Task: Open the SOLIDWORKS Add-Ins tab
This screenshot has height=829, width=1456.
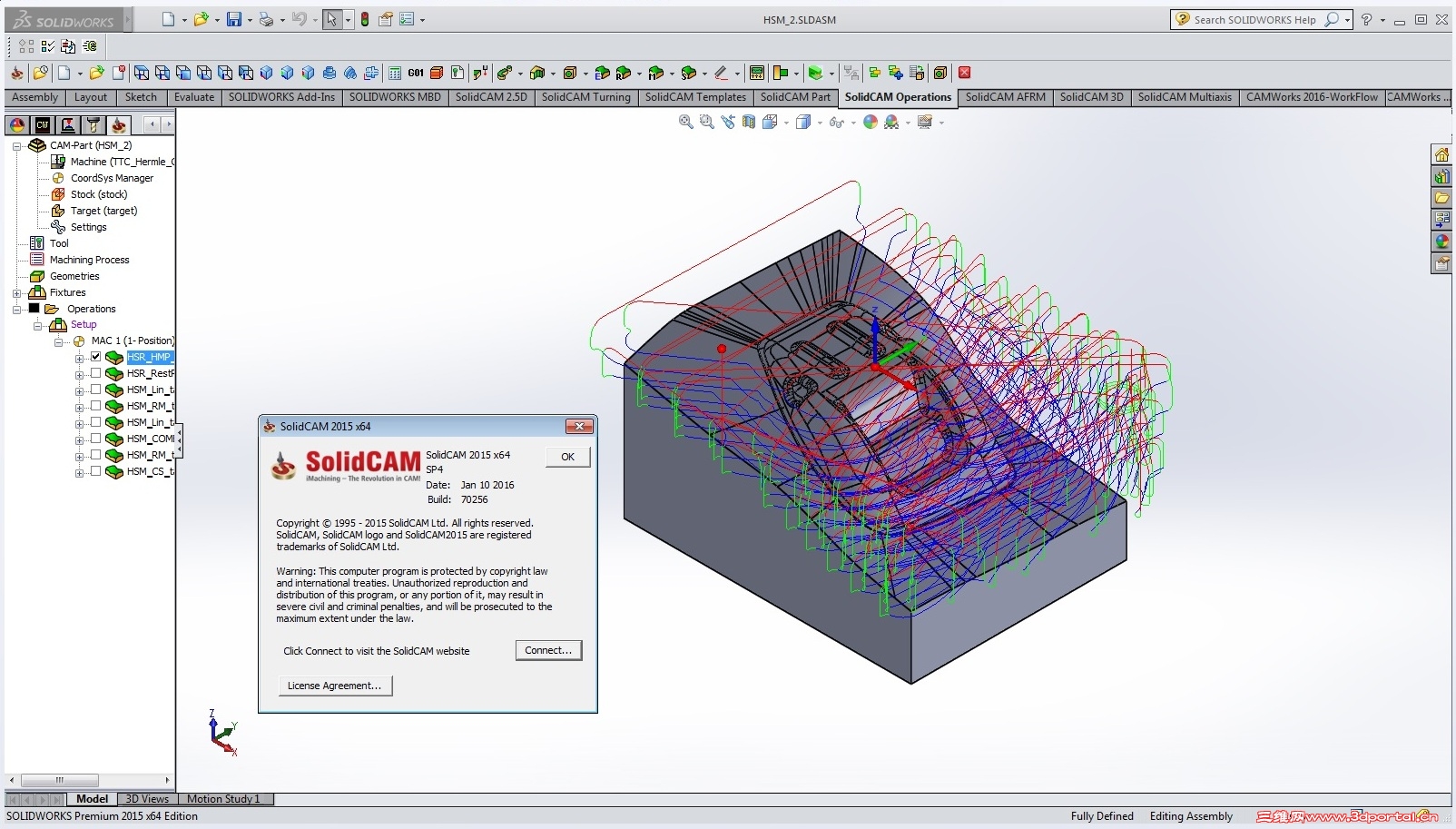Action: (x=281, y=97)
